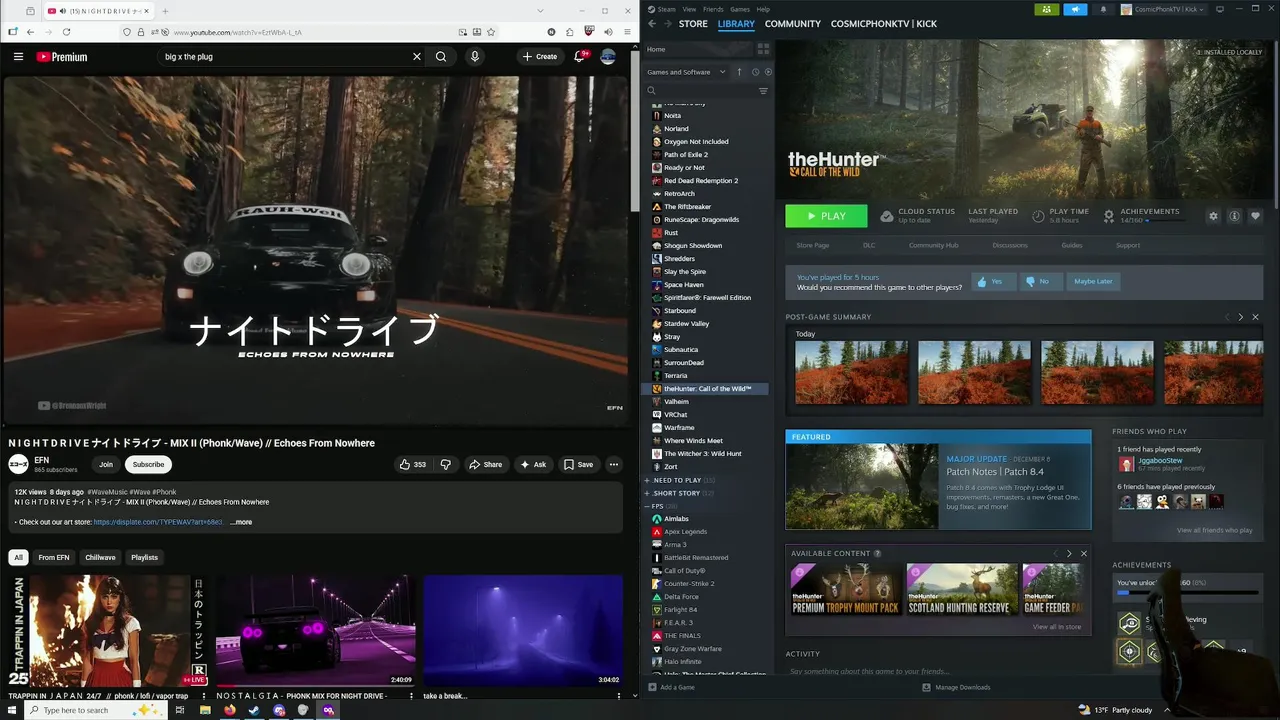Expand video description with ...more
The image size is (1280, 720).
[241, 522]
